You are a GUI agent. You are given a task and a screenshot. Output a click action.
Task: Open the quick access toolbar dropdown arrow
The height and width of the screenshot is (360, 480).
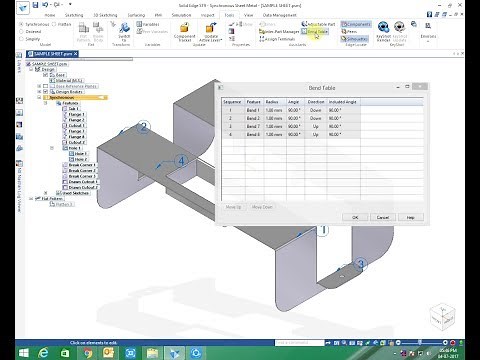70,5
